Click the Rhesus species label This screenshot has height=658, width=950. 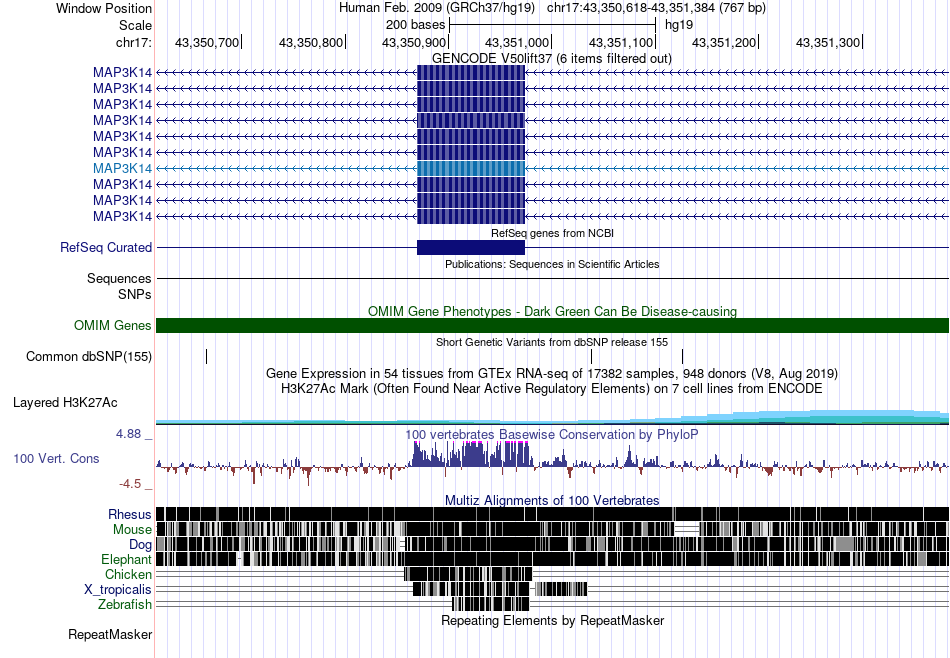tap(130, 514)
